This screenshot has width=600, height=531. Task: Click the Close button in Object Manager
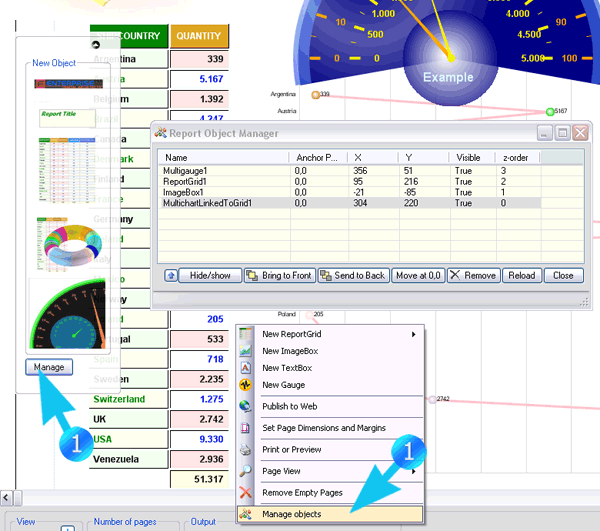(x=563, y=275)
